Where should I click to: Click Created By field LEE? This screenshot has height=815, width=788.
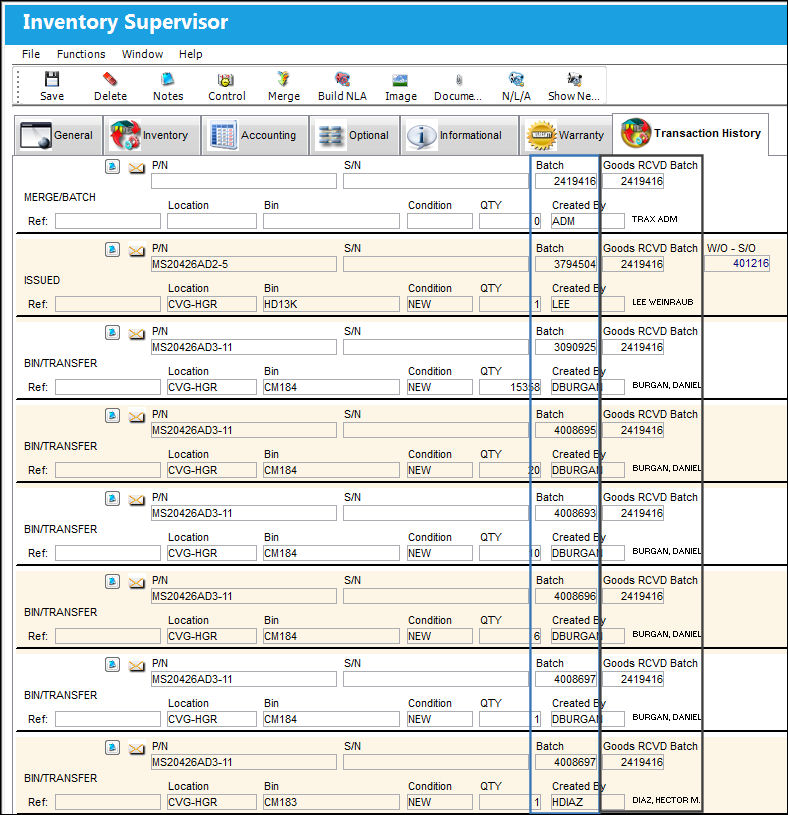(x=587, y=304)
